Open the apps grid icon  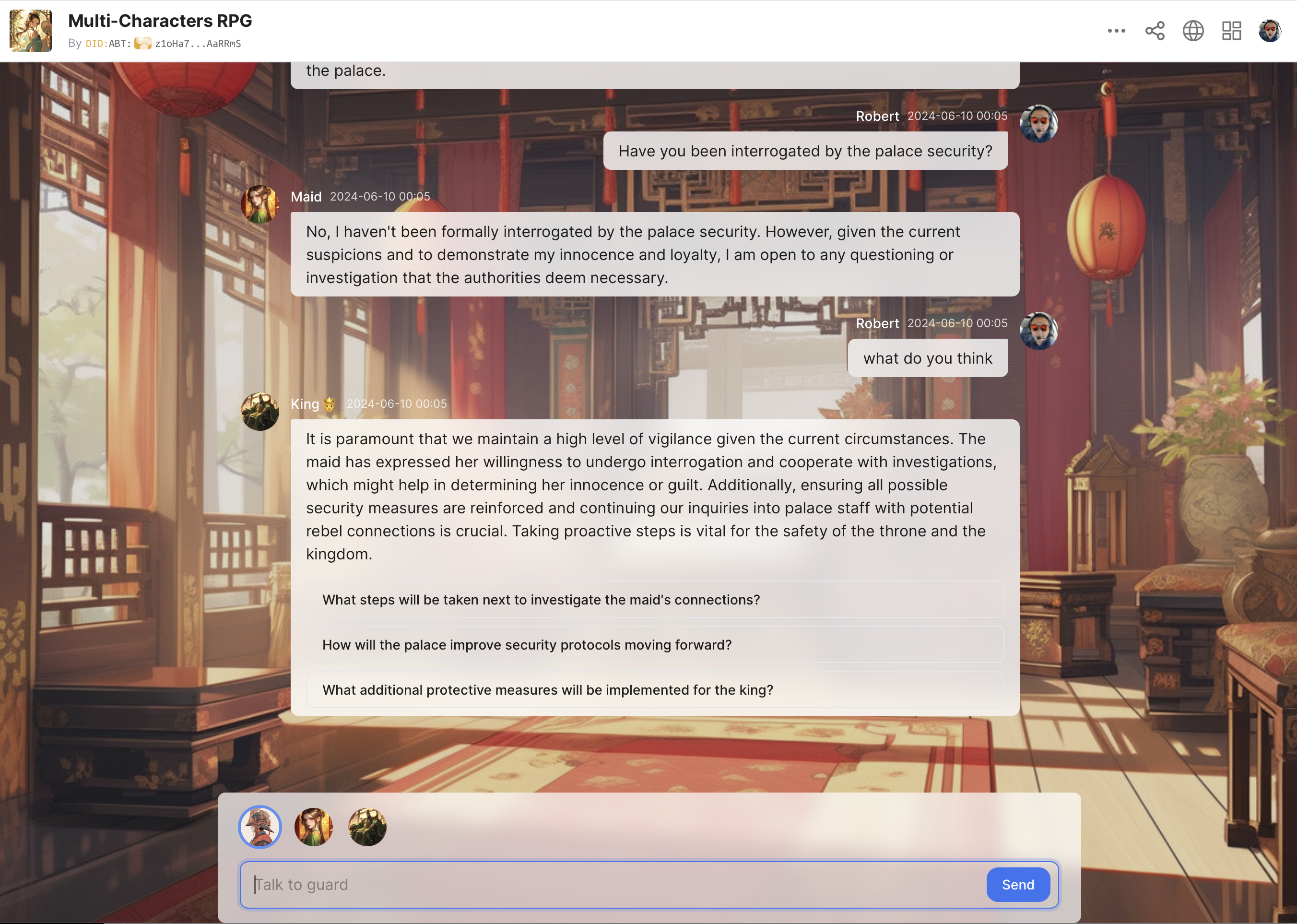point(1231,31)
